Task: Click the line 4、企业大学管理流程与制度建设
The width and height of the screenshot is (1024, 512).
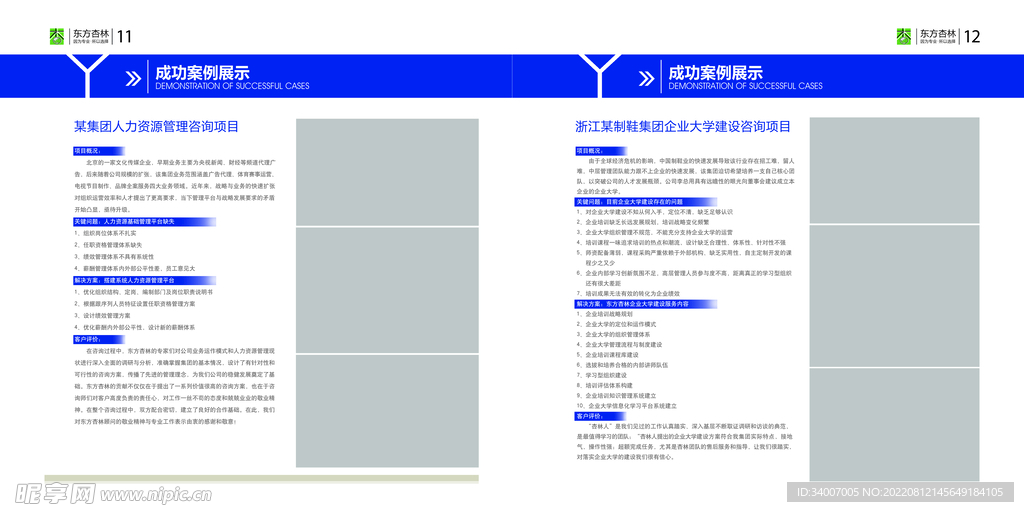Action: point(619,344)
